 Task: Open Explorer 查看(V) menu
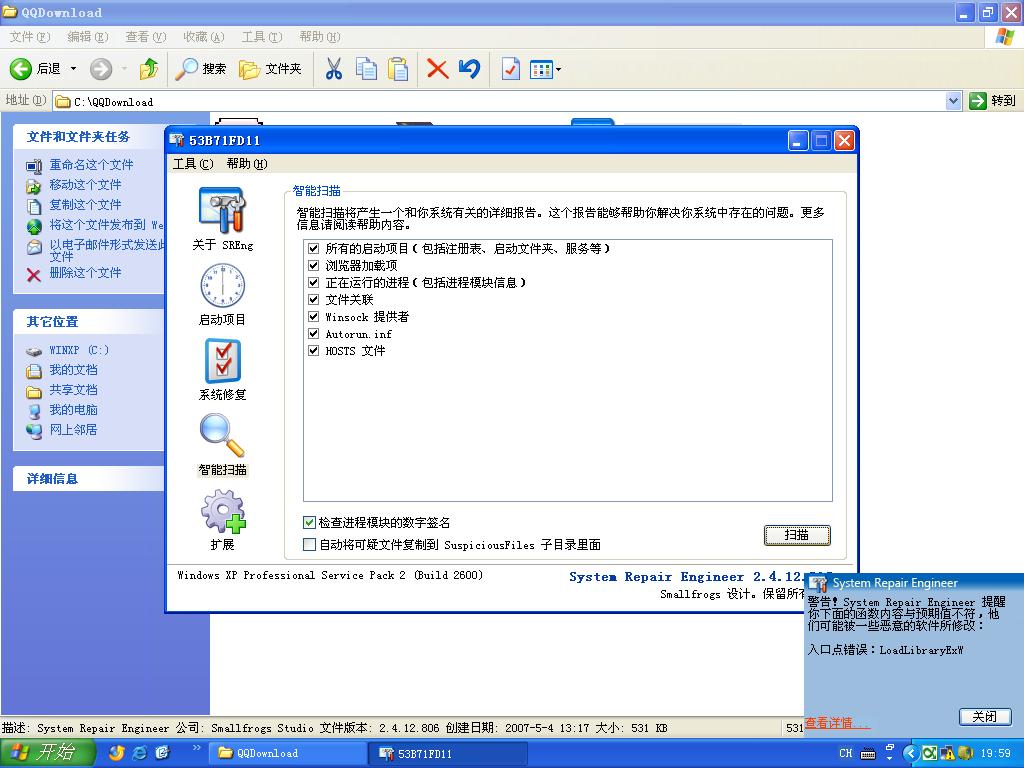tap(146, 37)
